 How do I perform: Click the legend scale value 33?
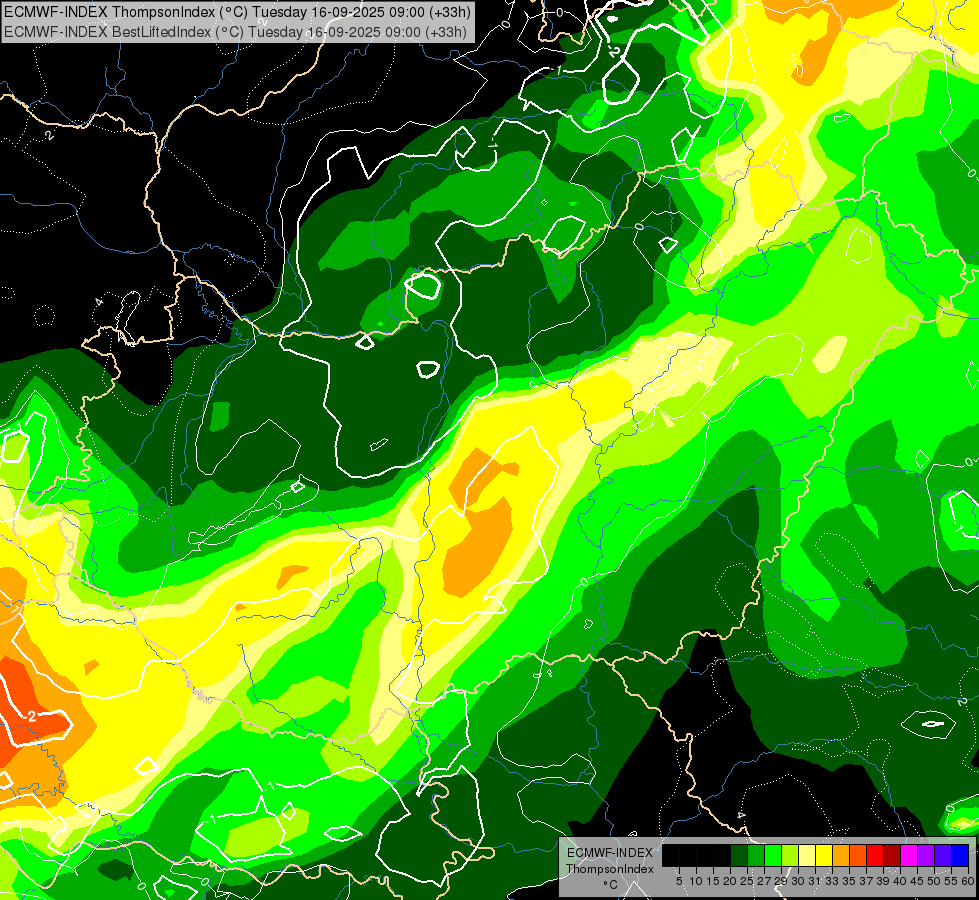tap(832, 881)
